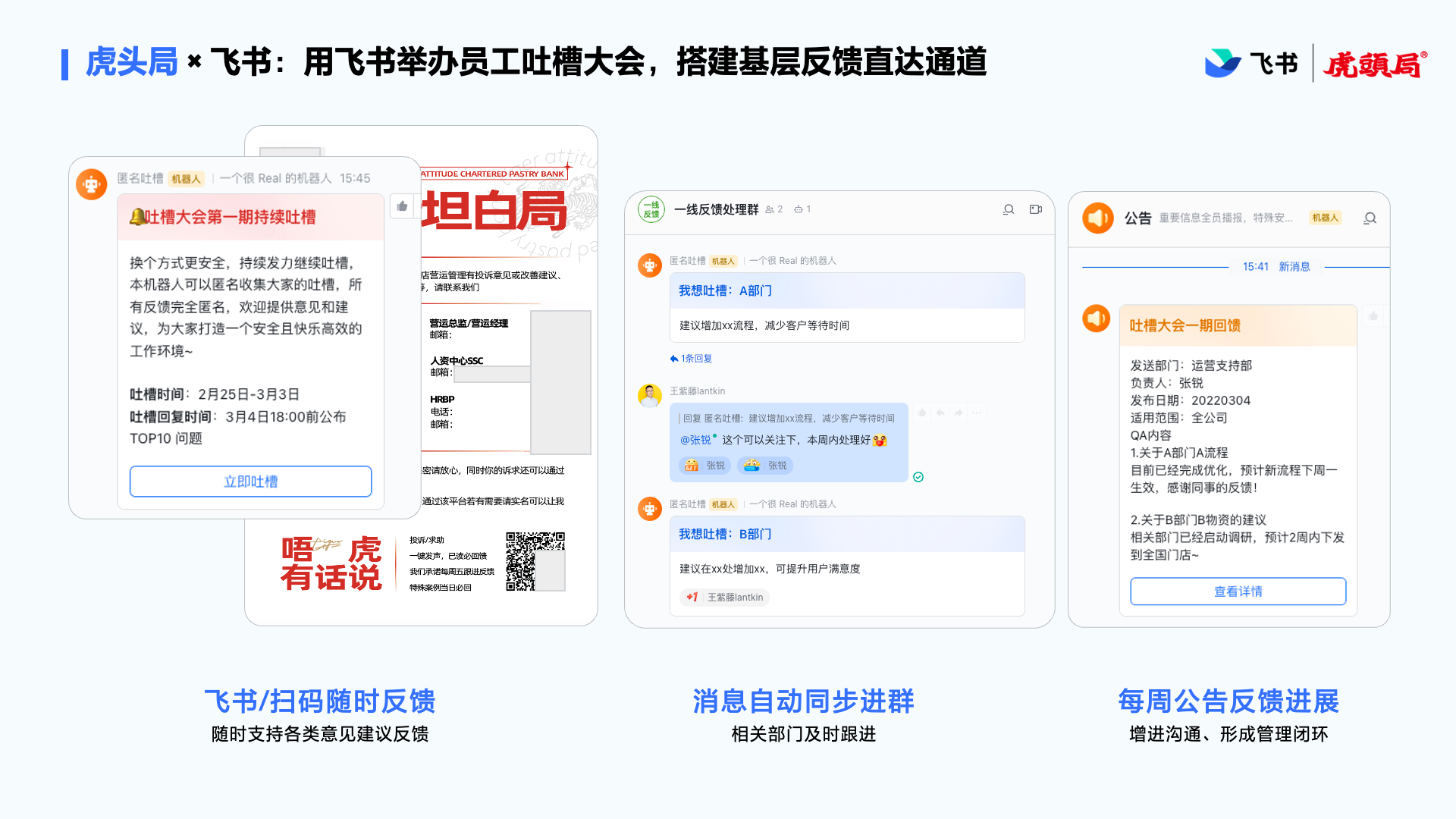Click thumbs-up reaction on 王紫藤lantkin's reply
1456x819 pixels.
click(x=922, y=413)
